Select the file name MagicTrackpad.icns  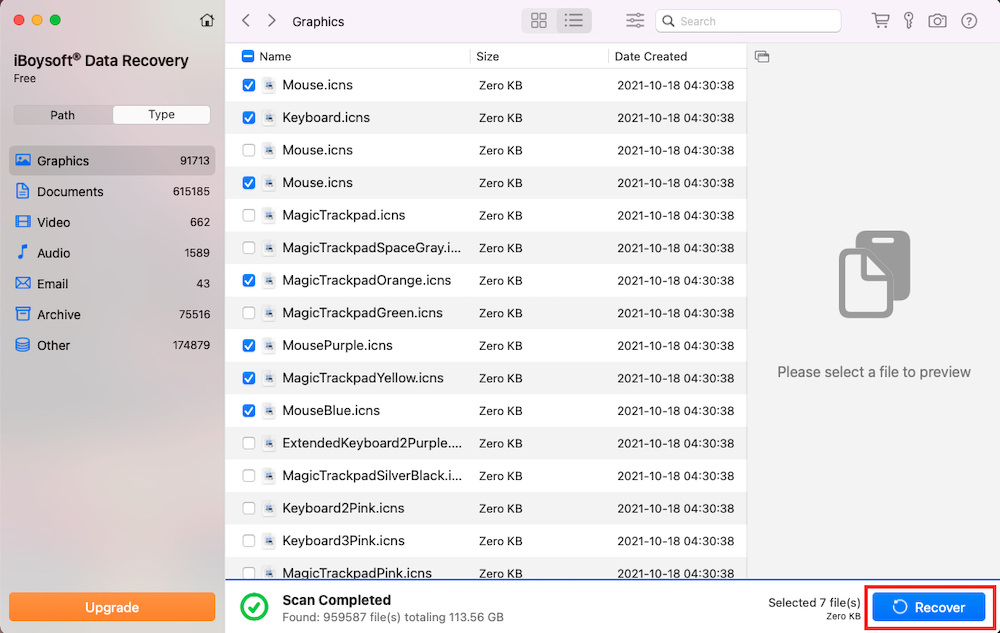click(344, 215)
